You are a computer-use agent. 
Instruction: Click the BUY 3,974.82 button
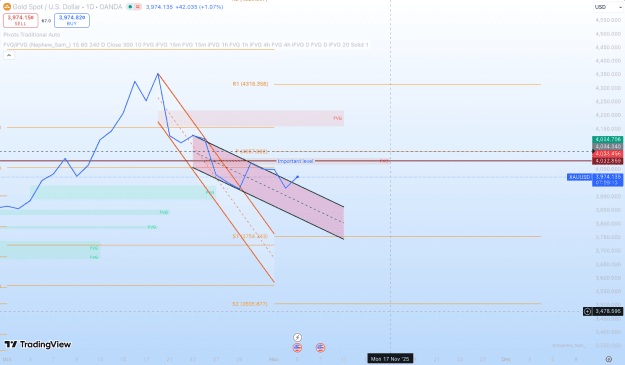(x=72, y=20)
